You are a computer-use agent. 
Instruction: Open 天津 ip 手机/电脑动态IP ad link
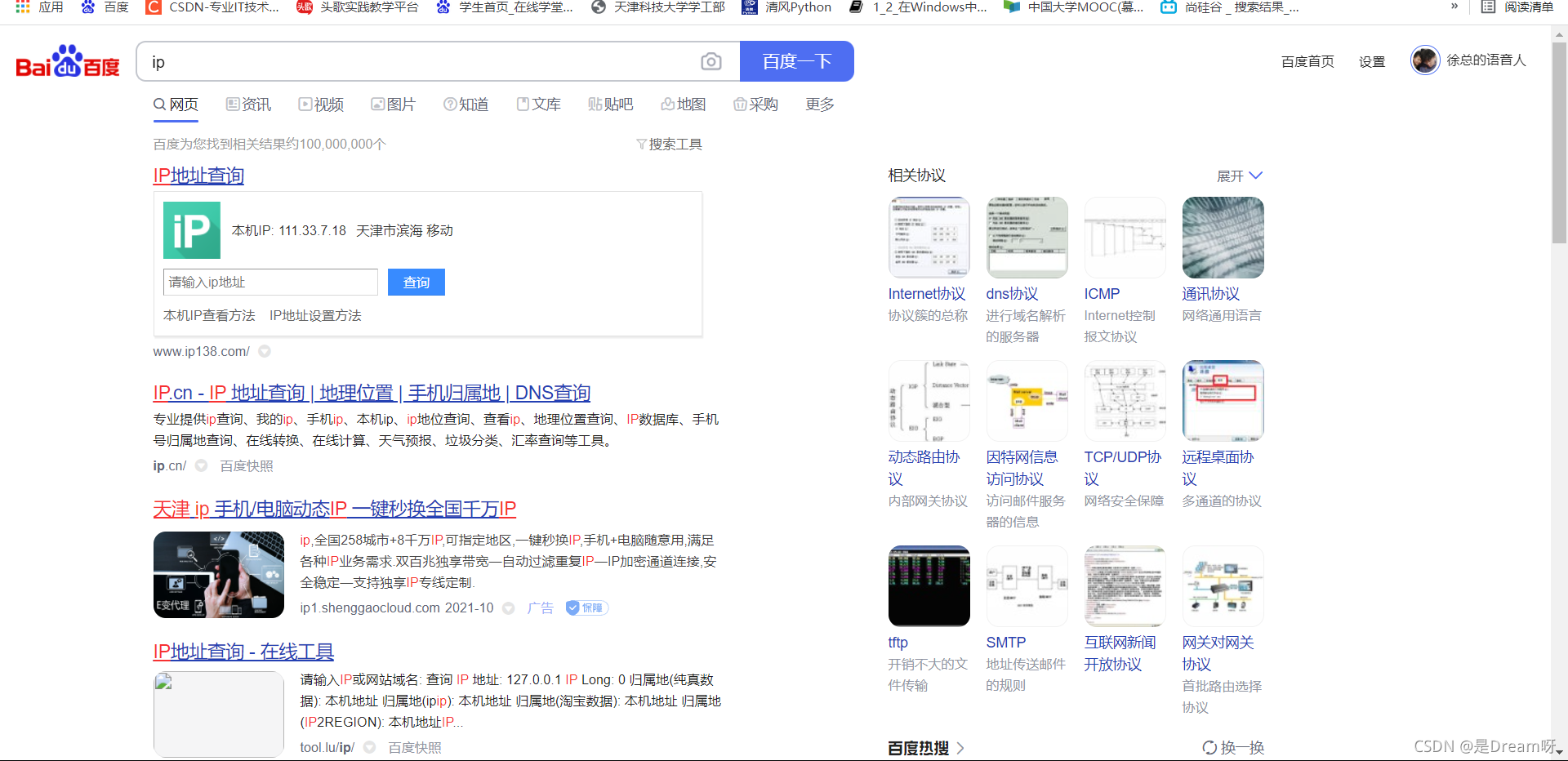point(335,510)
